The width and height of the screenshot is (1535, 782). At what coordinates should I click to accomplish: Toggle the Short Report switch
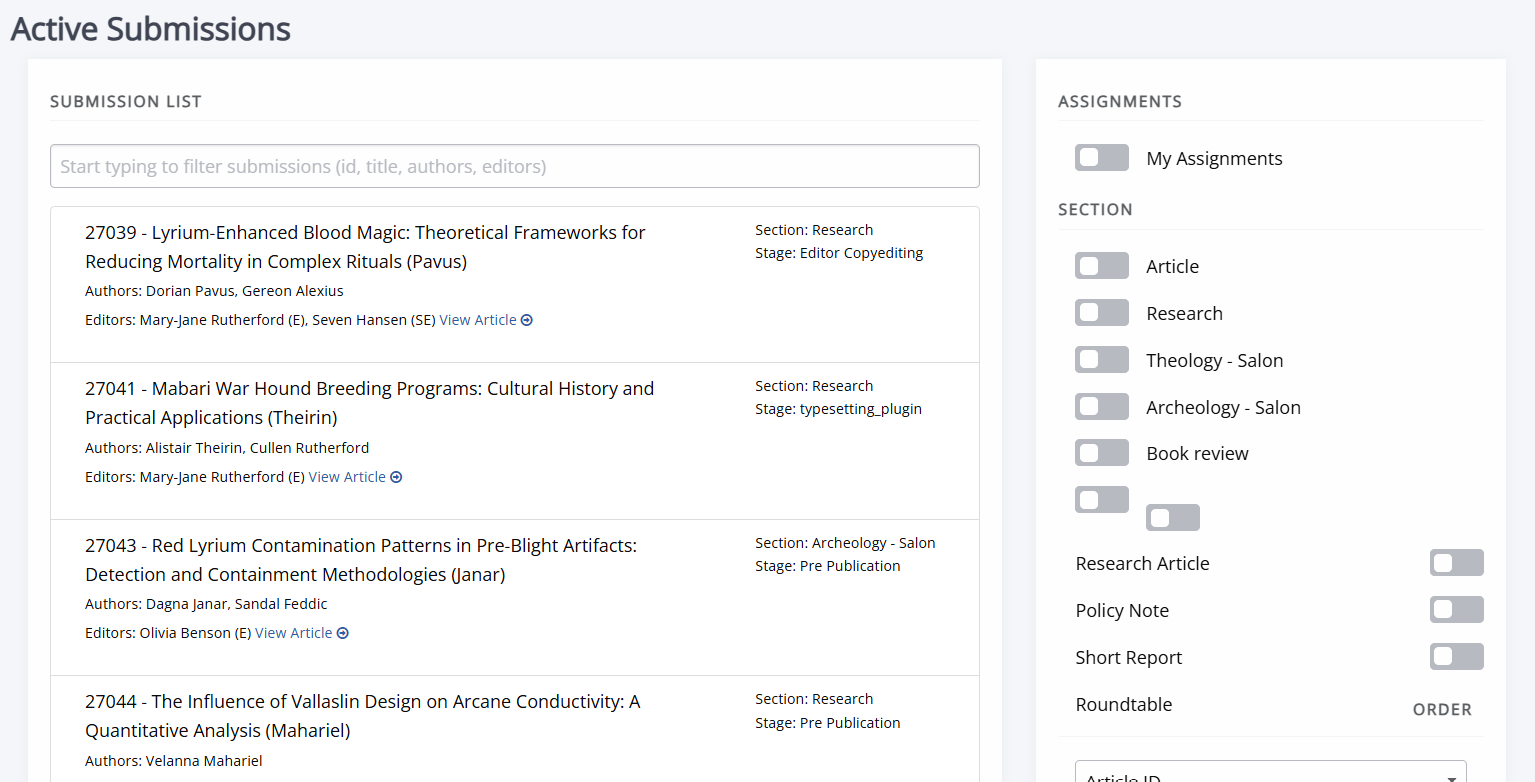(1457, 657)
